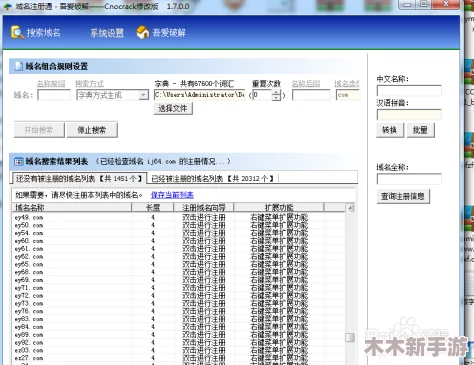The image size is (474, 365).
Task: Click the results list scroll-up arrow
Action: (x=350, y=208)
